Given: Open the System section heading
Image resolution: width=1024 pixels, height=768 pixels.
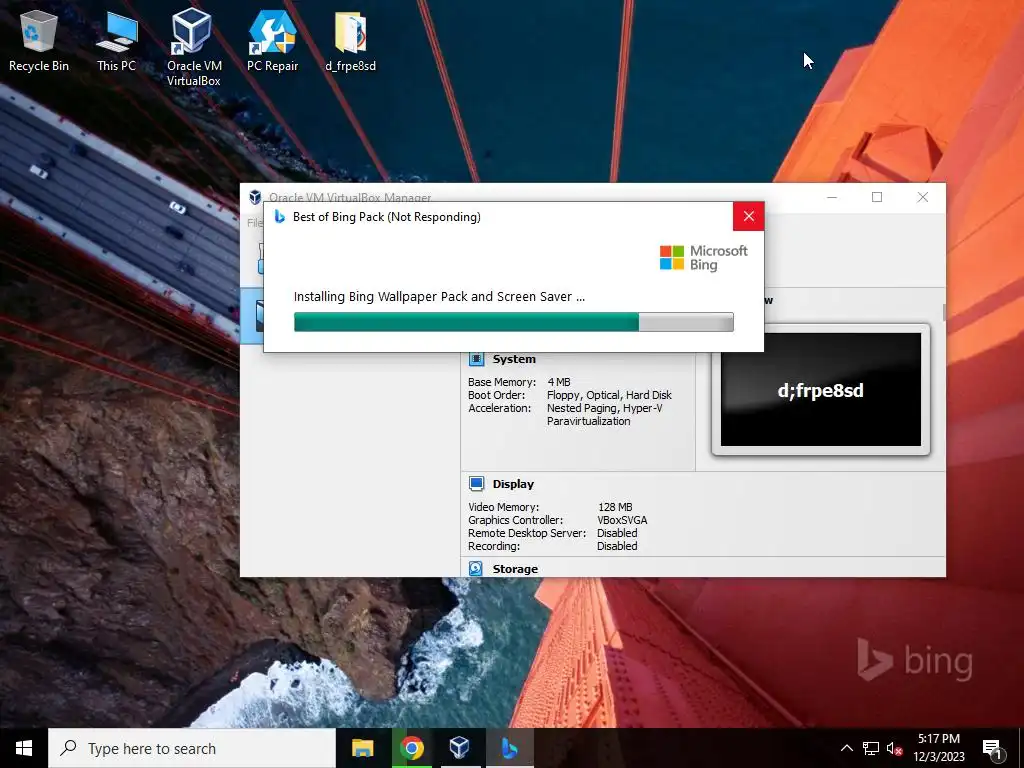Looking at the screenshot, I should pos(514,359).
